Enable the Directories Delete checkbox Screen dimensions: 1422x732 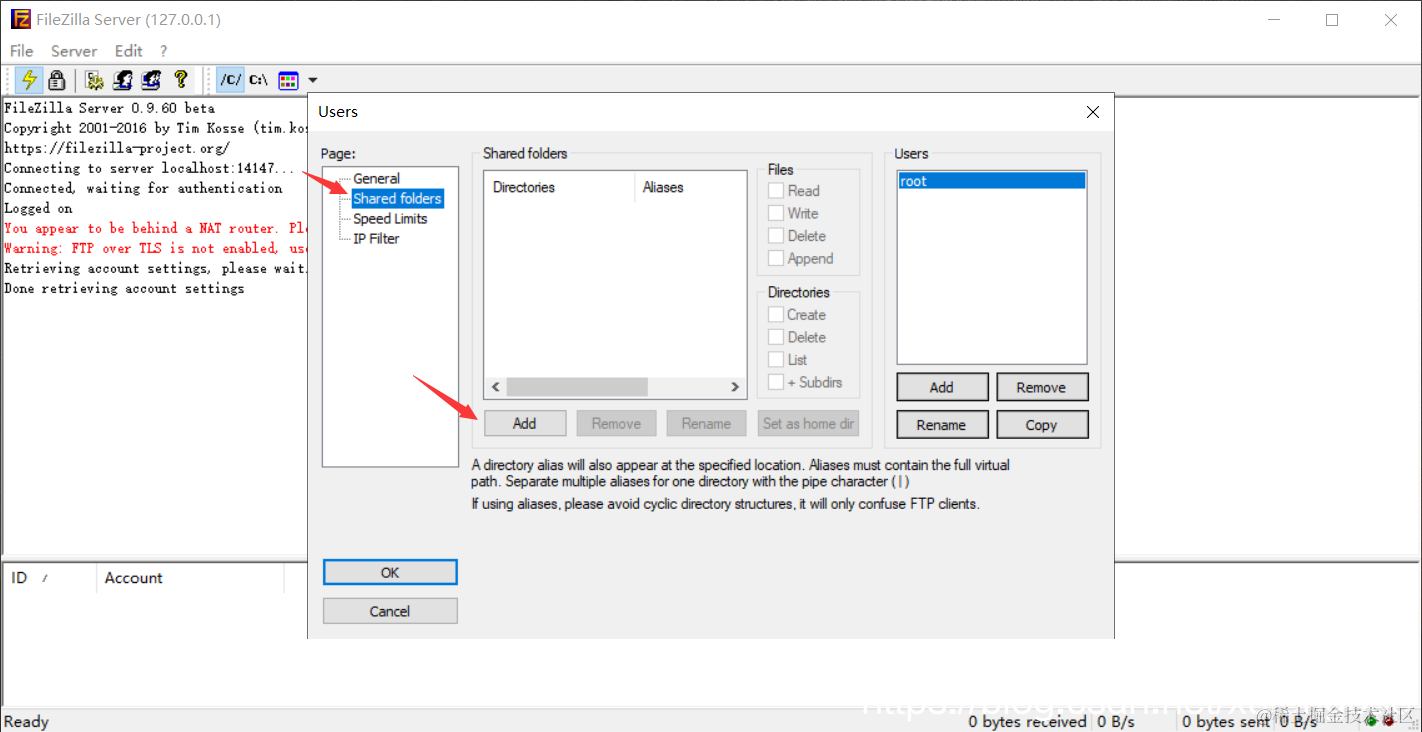(x=776, y=337)
